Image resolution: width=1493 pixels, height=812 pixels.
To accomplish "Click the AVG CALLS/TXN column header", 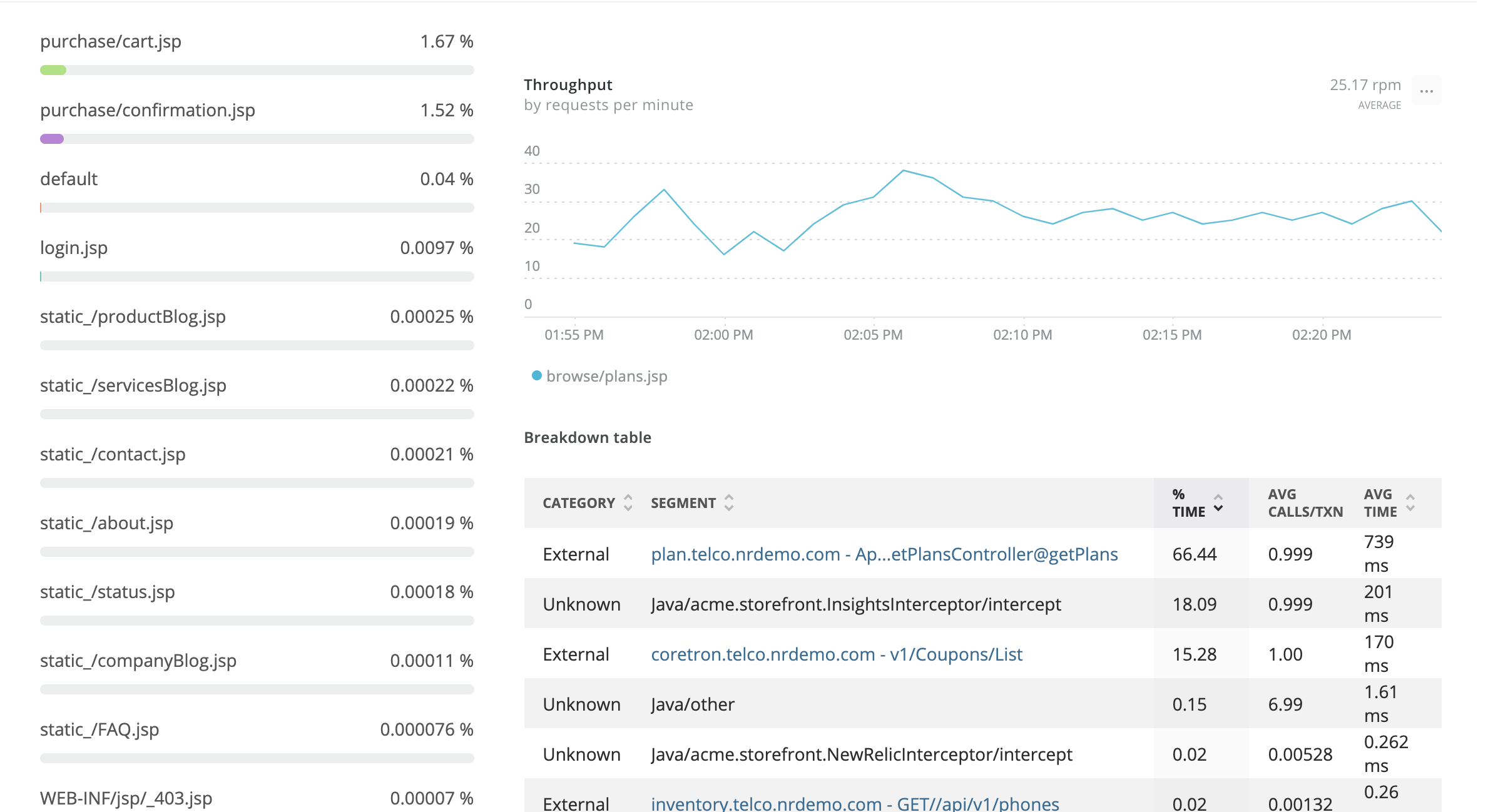I will point(1305,503).
